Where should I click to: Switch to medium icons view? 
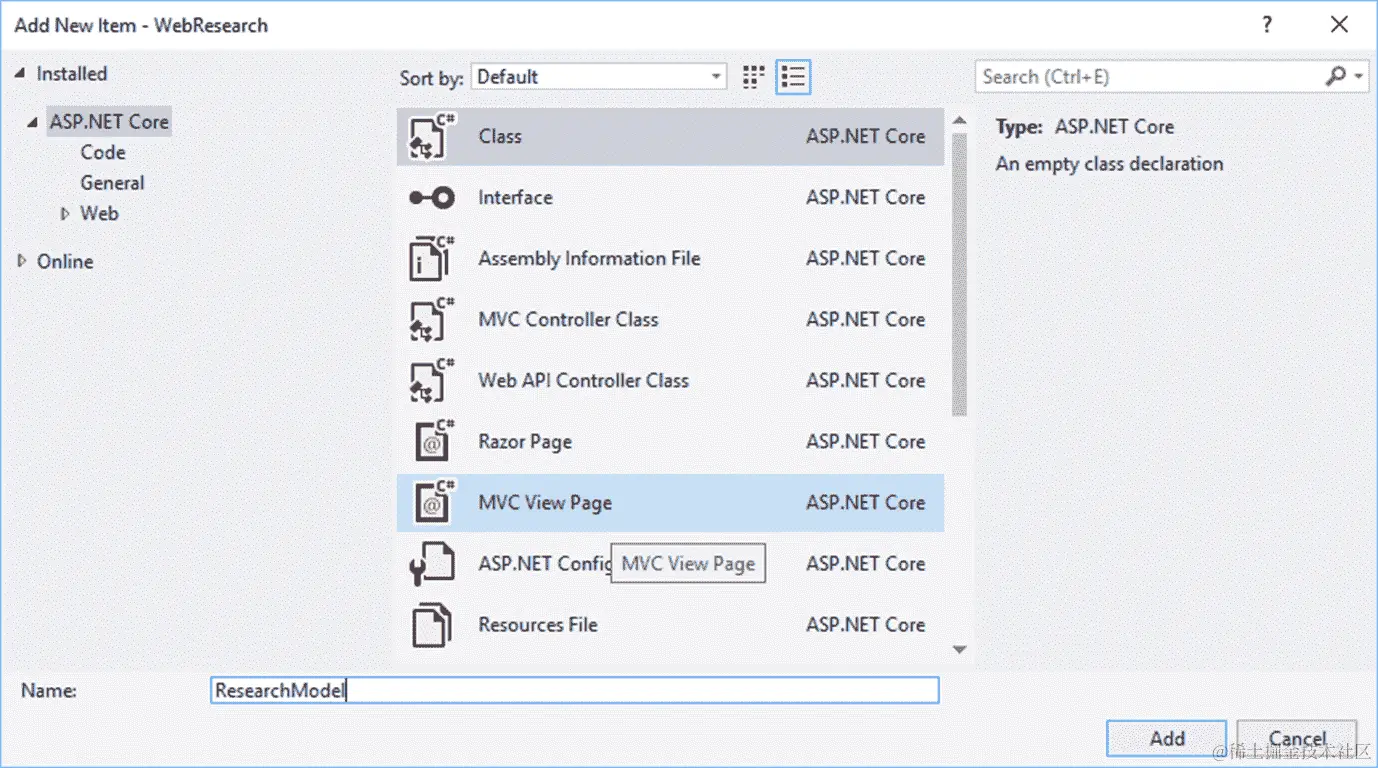point(754,77)
